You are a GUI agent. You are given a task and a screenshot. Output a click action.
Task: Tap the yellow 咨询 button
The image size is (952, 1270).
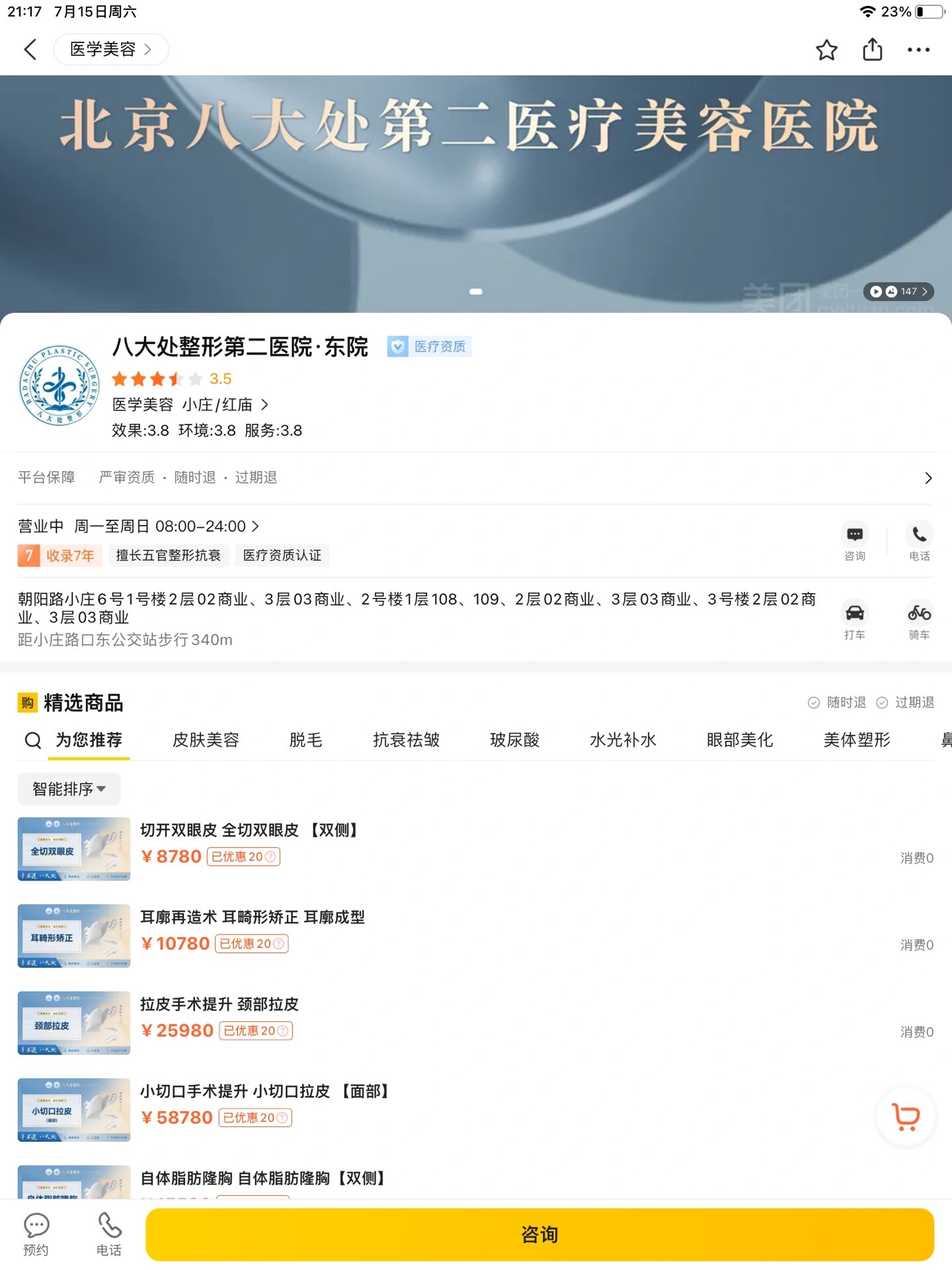(x=539, y=1235)
